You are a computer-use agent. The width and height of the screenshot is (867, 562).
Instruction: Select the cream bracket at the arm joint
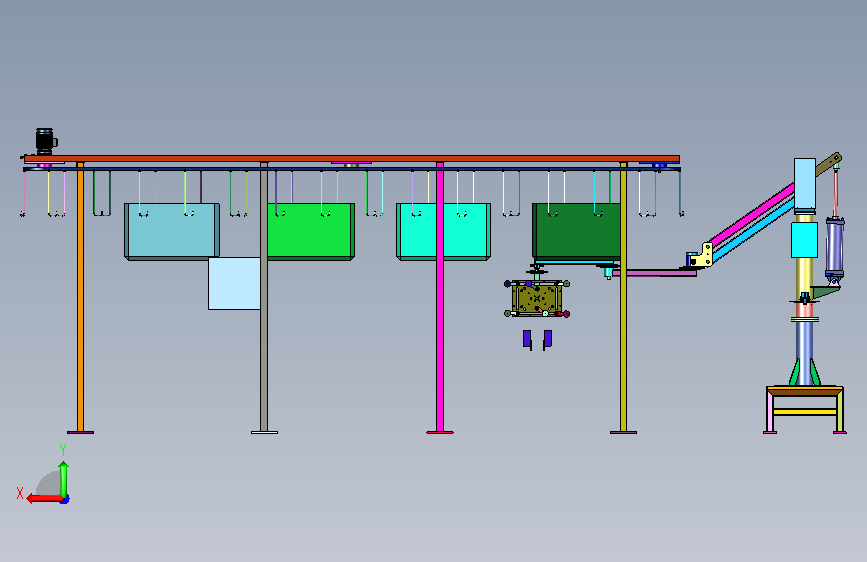click(x=702, y=256)
